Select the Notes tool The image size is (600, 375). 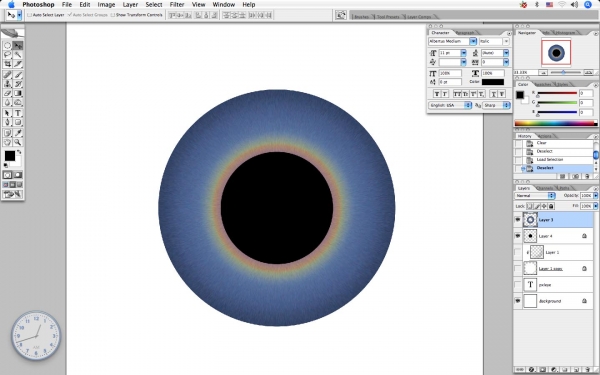coord(7,133)
